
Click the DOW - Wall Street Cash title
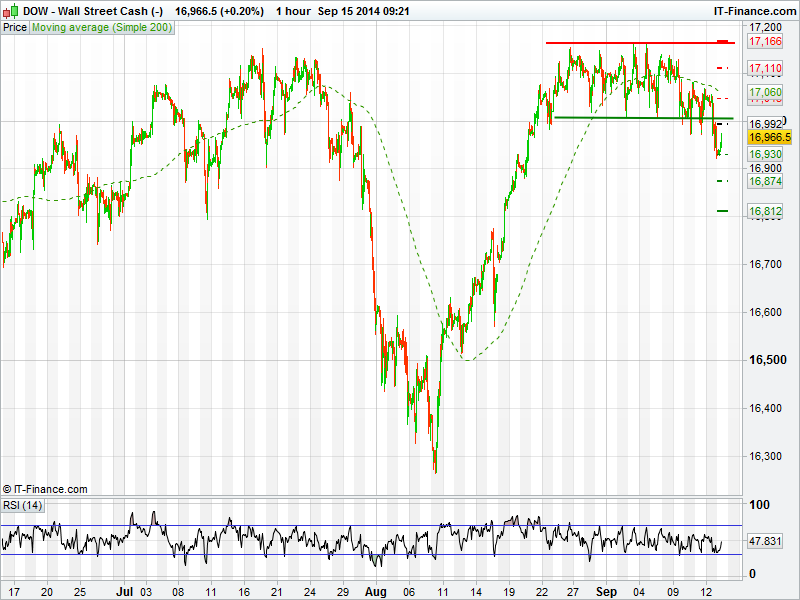[x=85, y=10]
